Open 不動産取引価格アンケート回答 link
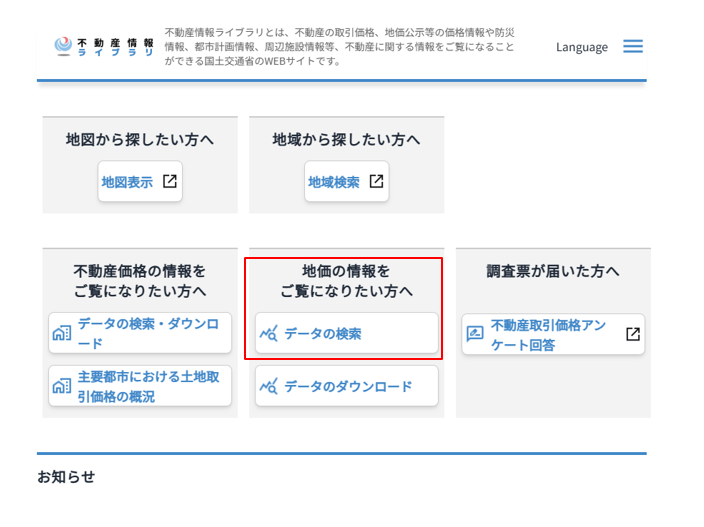 coord(548,334)
